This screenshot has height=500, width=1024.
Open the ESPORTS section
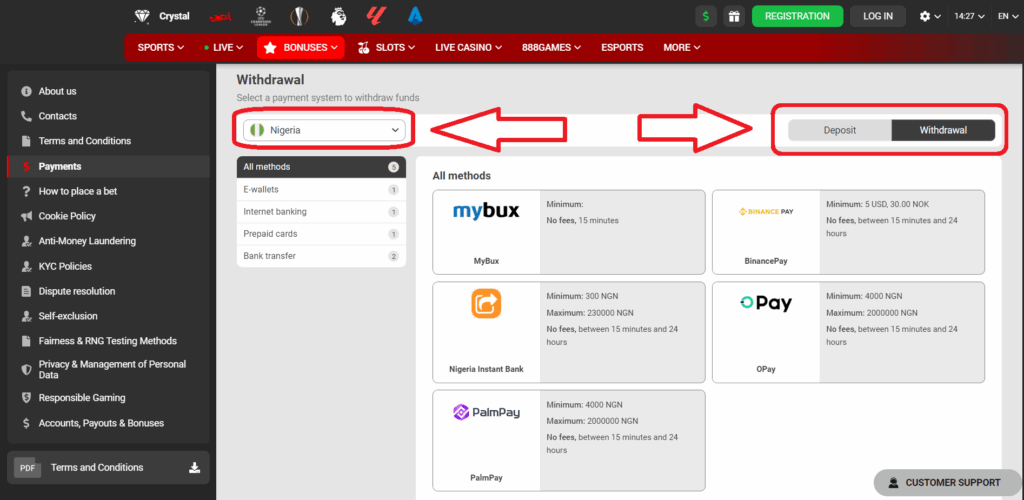tap(622, 48)
